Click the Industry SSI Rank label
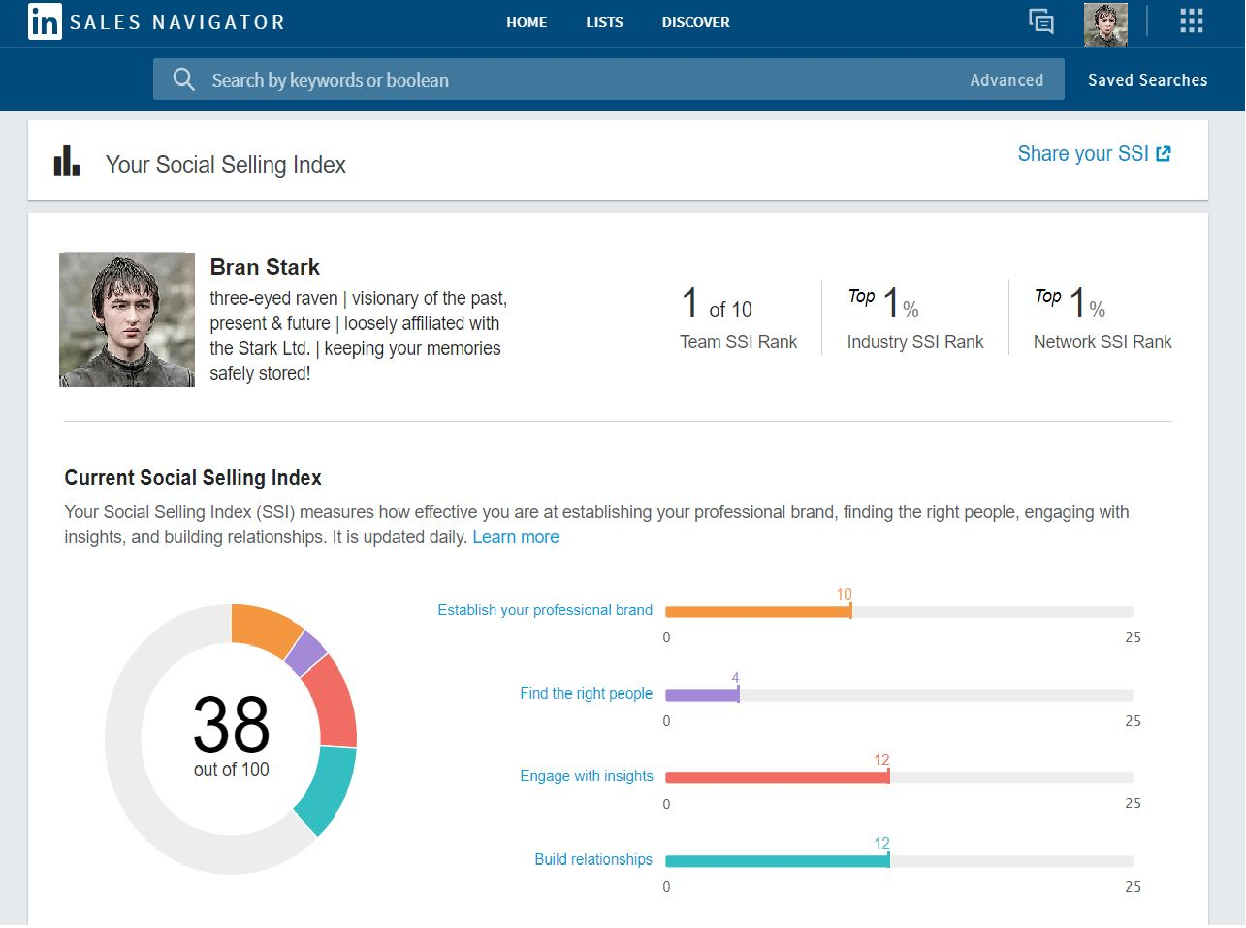Image resolution: width=1246 pixels, height=928 pixels. tap(915, 342)
